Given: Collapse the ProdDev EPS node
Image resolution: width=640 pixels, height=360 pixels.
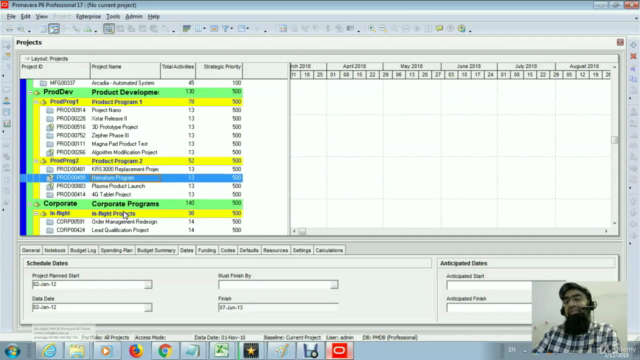Looking at the screenshot, I should point(30,93).
